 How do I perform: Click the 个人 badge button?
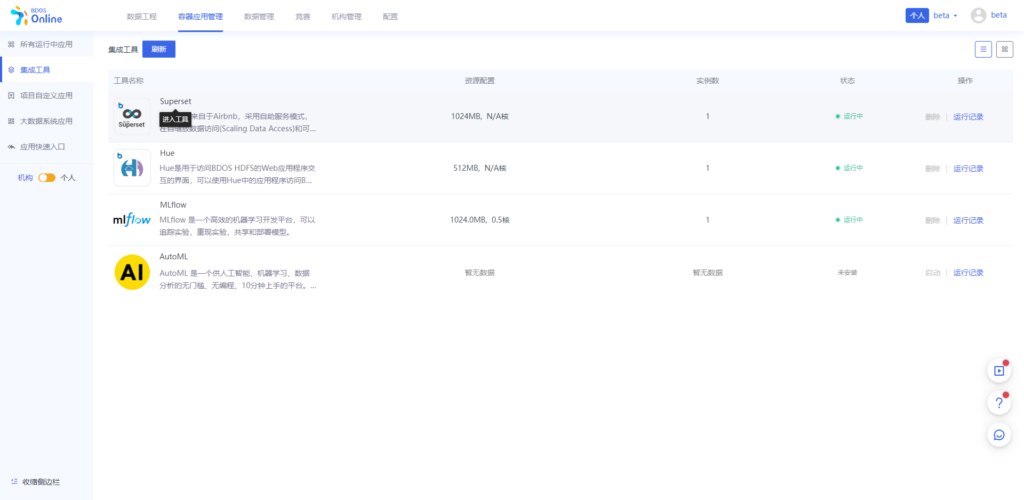tap(917, 16)
